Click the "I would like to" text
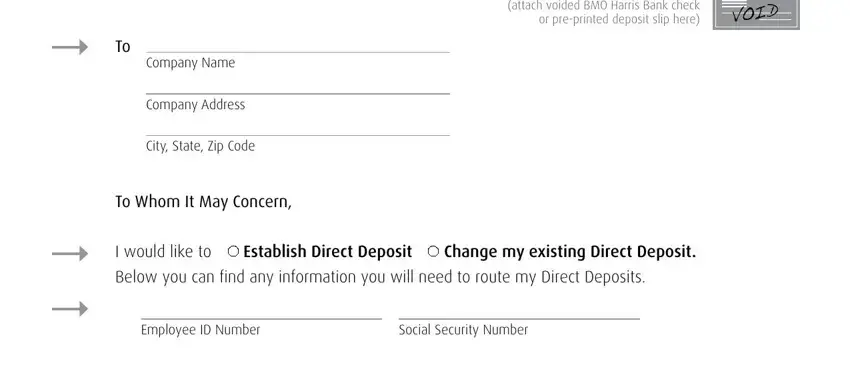Viewport: 850px width, 365px height. click(x=163, y=252)
